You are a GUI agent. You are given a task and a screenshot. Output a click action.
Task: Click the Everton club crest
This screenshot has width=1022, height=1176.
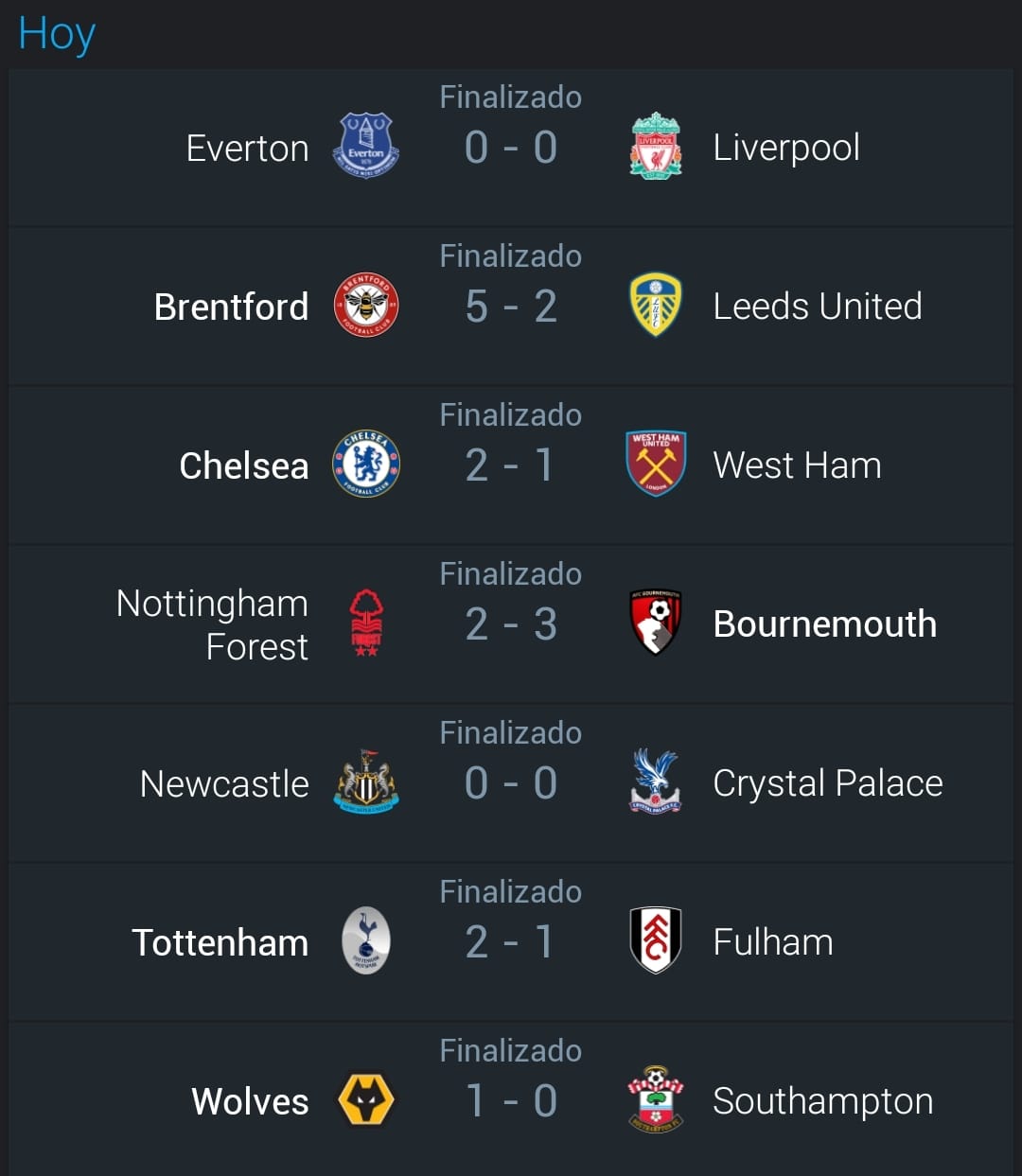pos(366,147)
